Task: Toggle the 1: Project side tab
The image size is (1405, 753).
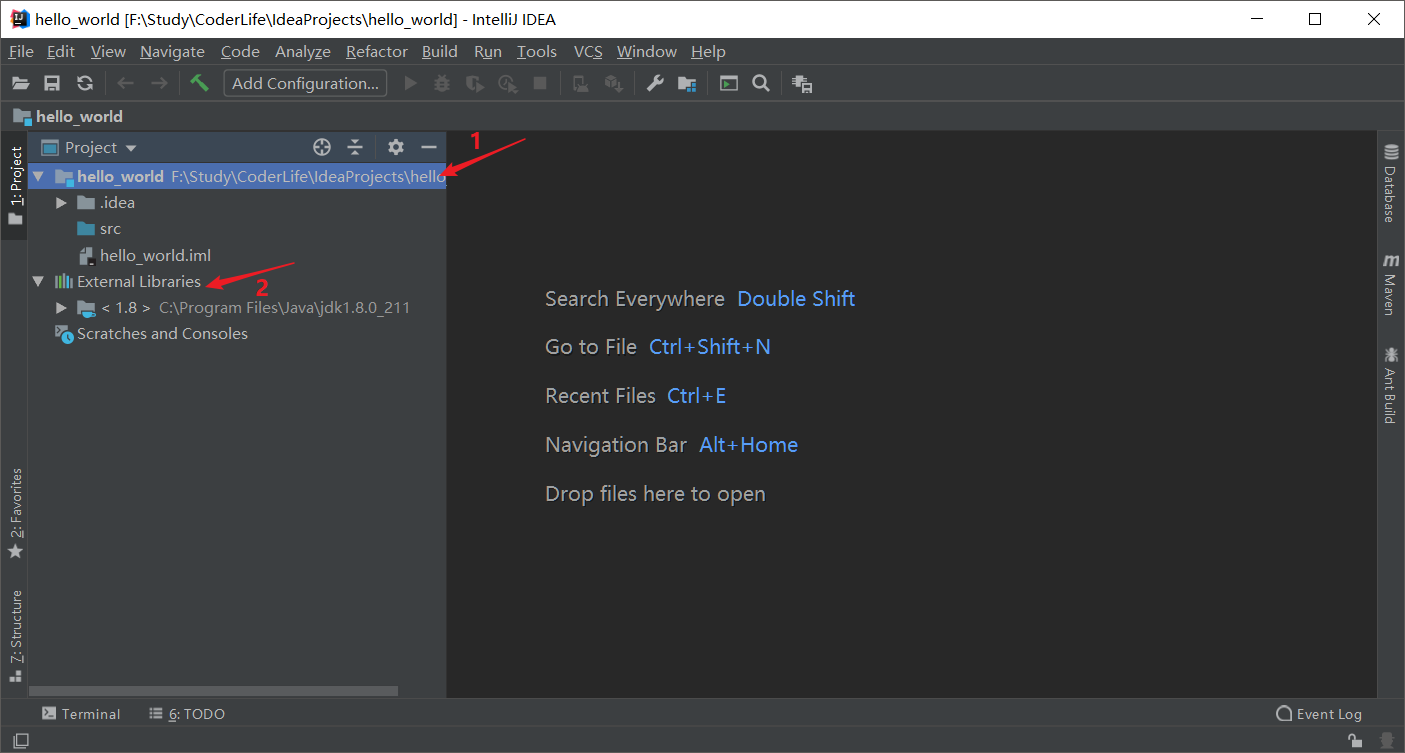Action: click(x=15, y=185)
